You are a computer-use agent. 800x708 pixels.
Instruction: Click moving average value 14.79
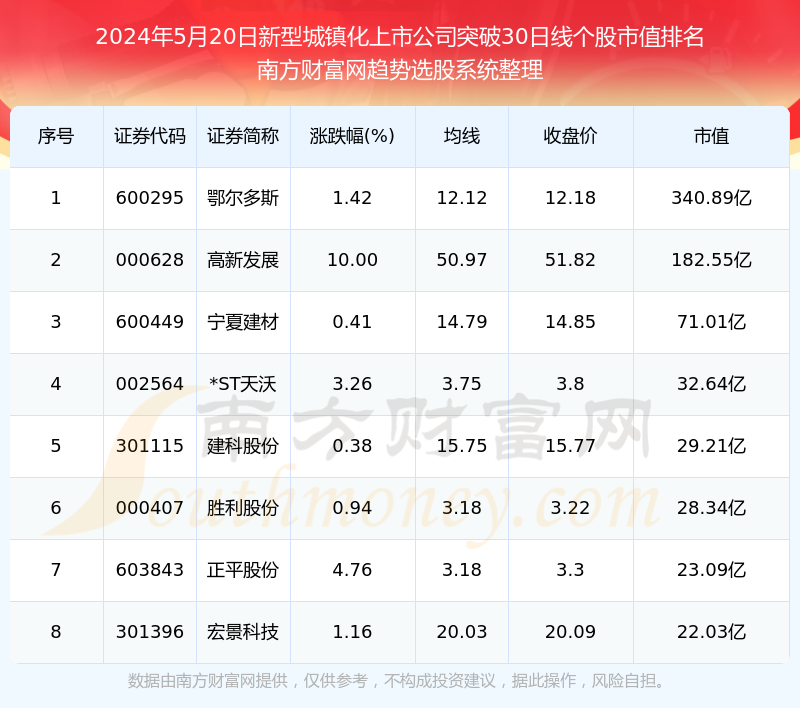click(462, 322)
